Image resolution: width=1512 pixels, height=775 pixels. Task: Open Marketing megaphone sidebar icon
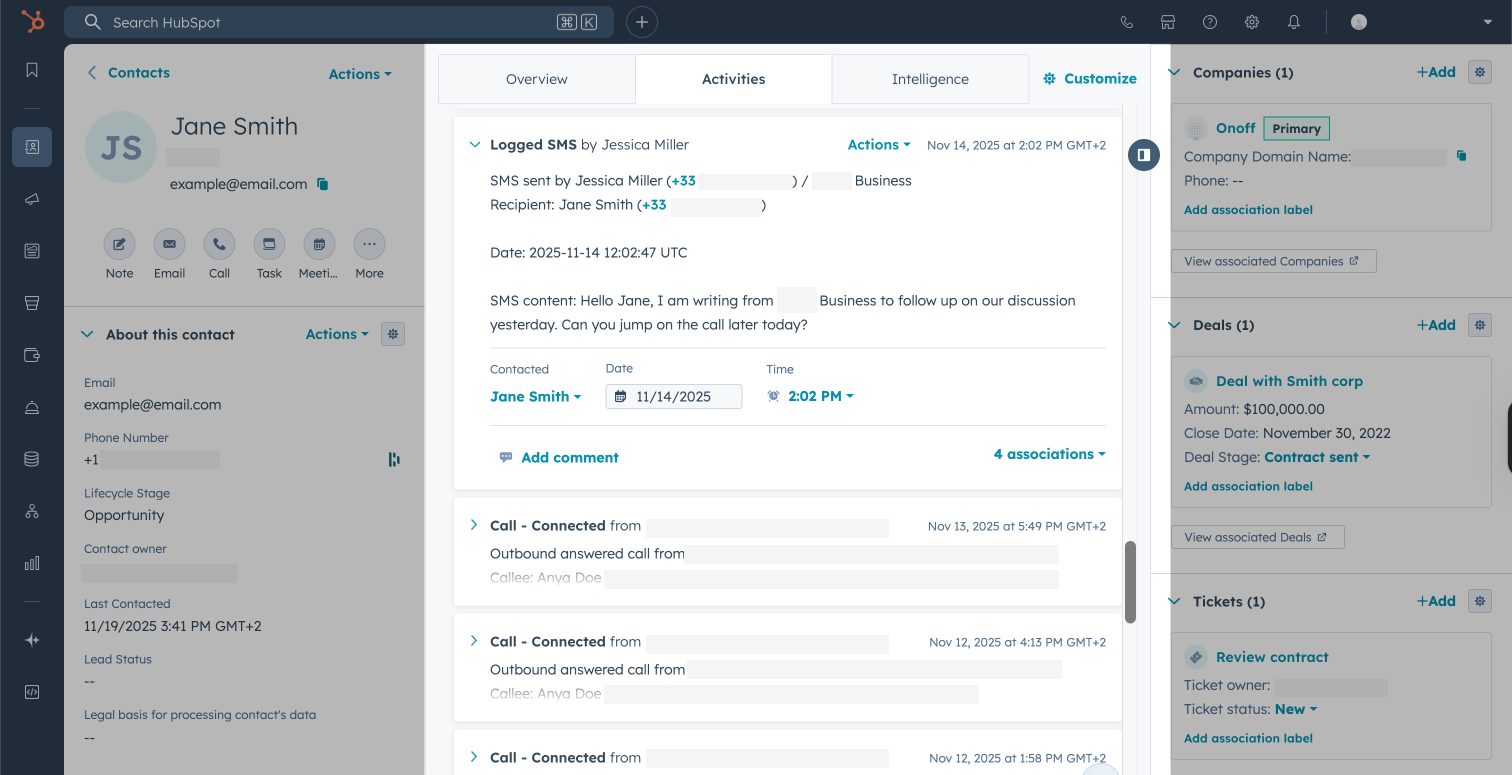[32, 199]
